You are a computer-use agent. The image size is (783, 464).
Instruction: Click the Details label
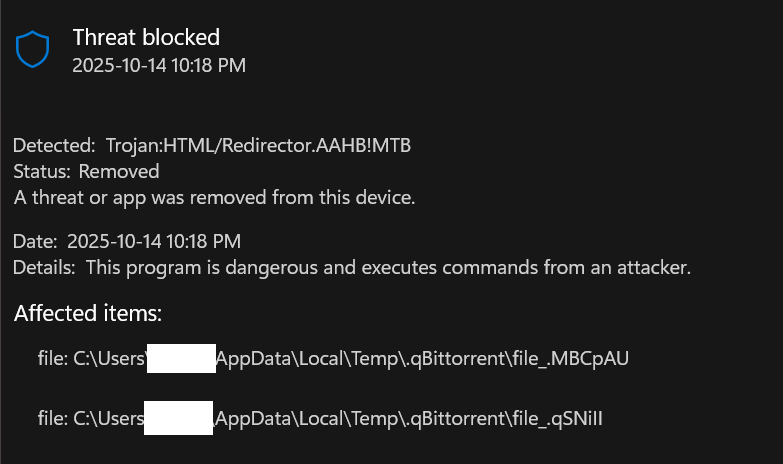(45, 267)
